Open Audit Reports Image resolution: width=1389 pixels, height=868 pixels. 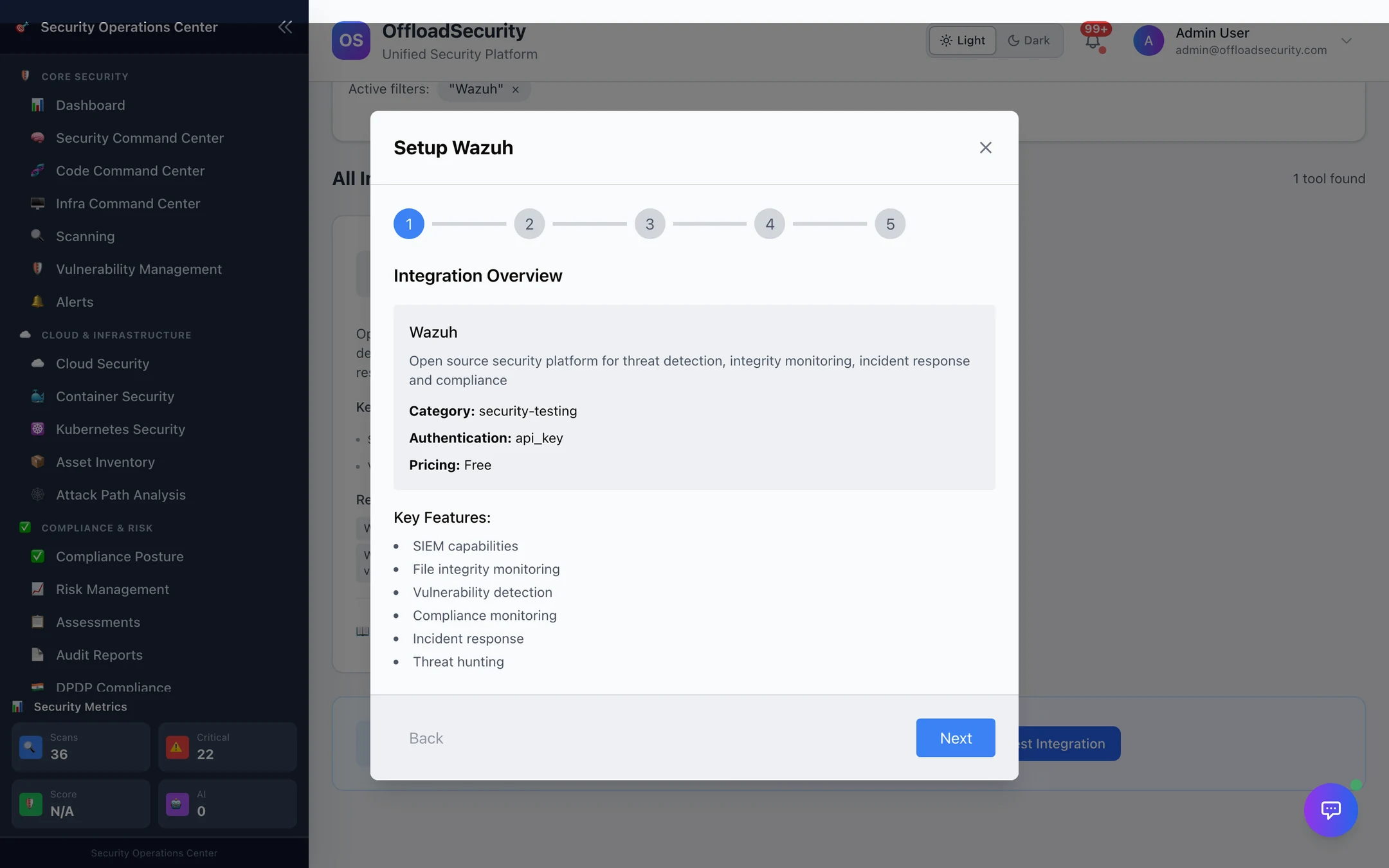point(99,655)
